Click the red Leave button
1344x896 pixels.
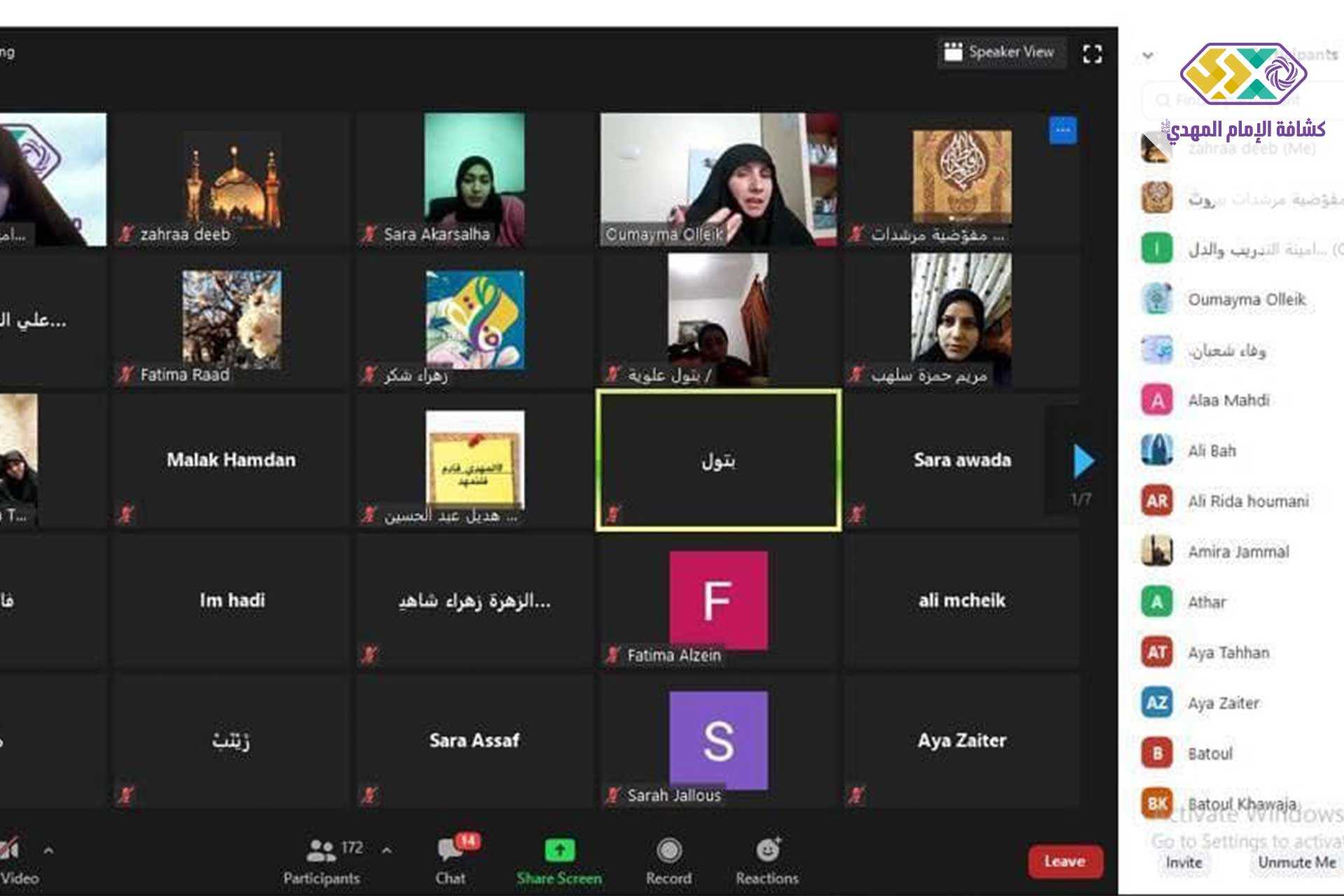coord(1065,862)
